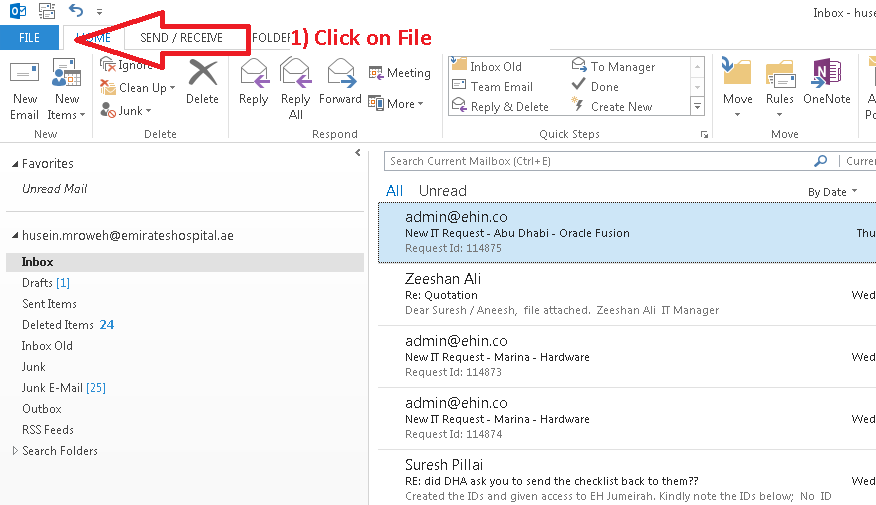876x505 pixels.
Task: Select Create New quick step
Action: tap(612, 106)
